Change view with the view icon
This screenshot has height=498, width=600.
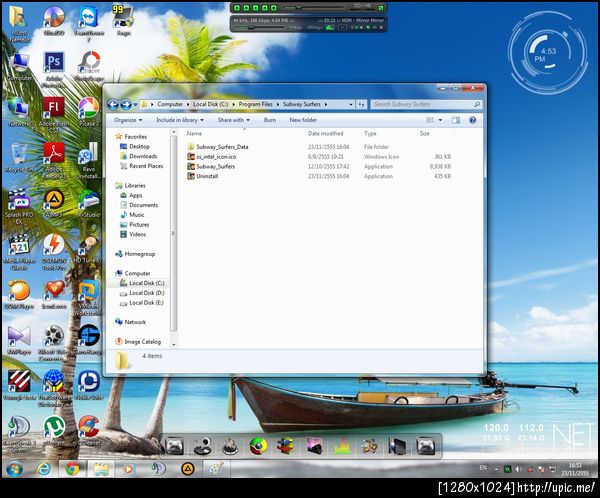coord(430,120)
